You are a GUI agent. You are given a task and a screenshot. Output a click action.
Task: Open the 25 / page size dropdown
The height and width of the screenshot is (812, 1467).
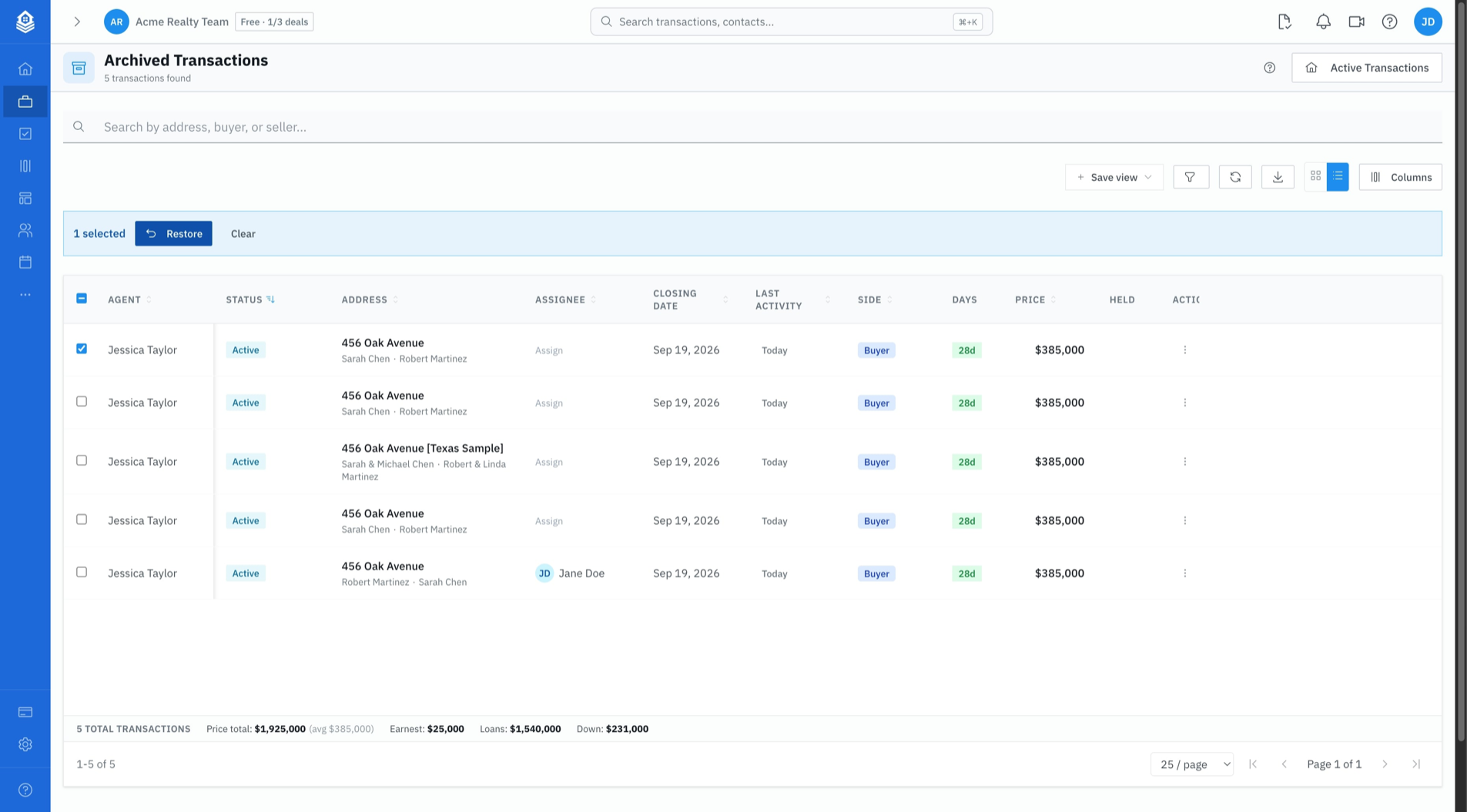point(1191,764)
